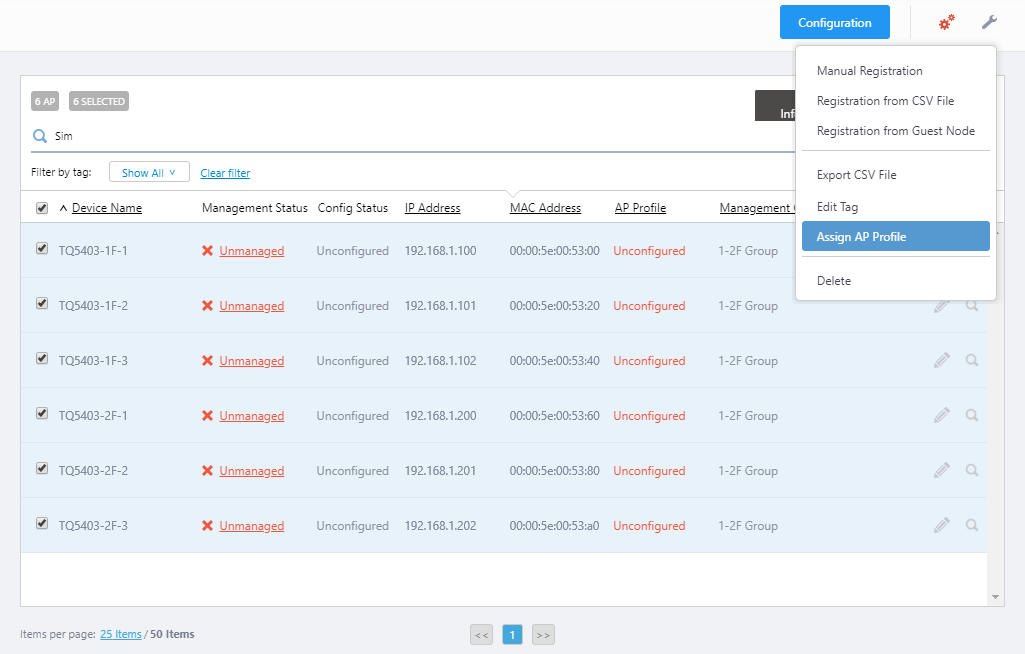Screen dimensions: 1025x654
Task: Click magnifier icon for TQ5403-2F-2 row
Action: [x=972, y=470]
